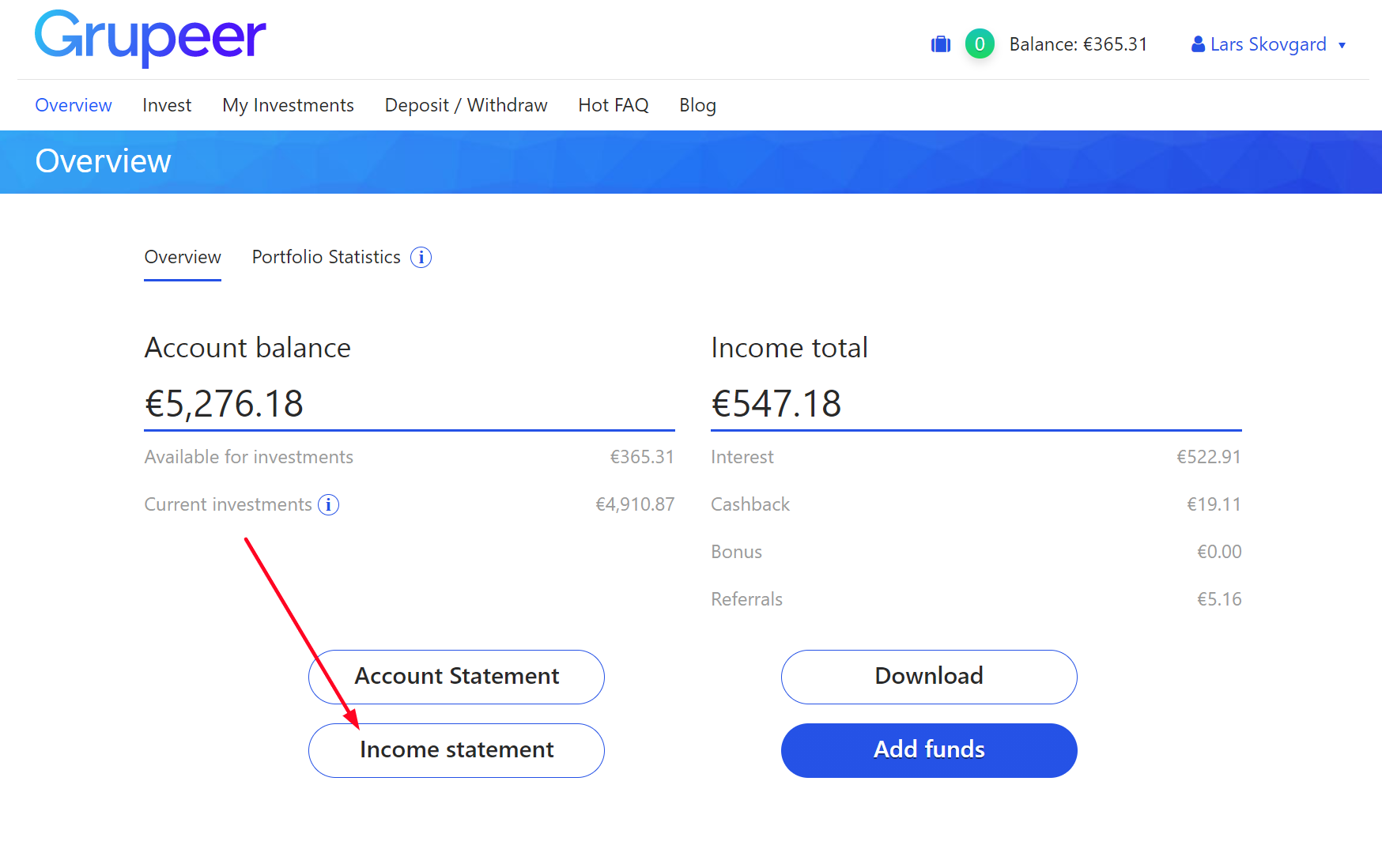Open Lars Skovgard account name
Screen dimensions: 1382x868
click(x=1268, y=44)
